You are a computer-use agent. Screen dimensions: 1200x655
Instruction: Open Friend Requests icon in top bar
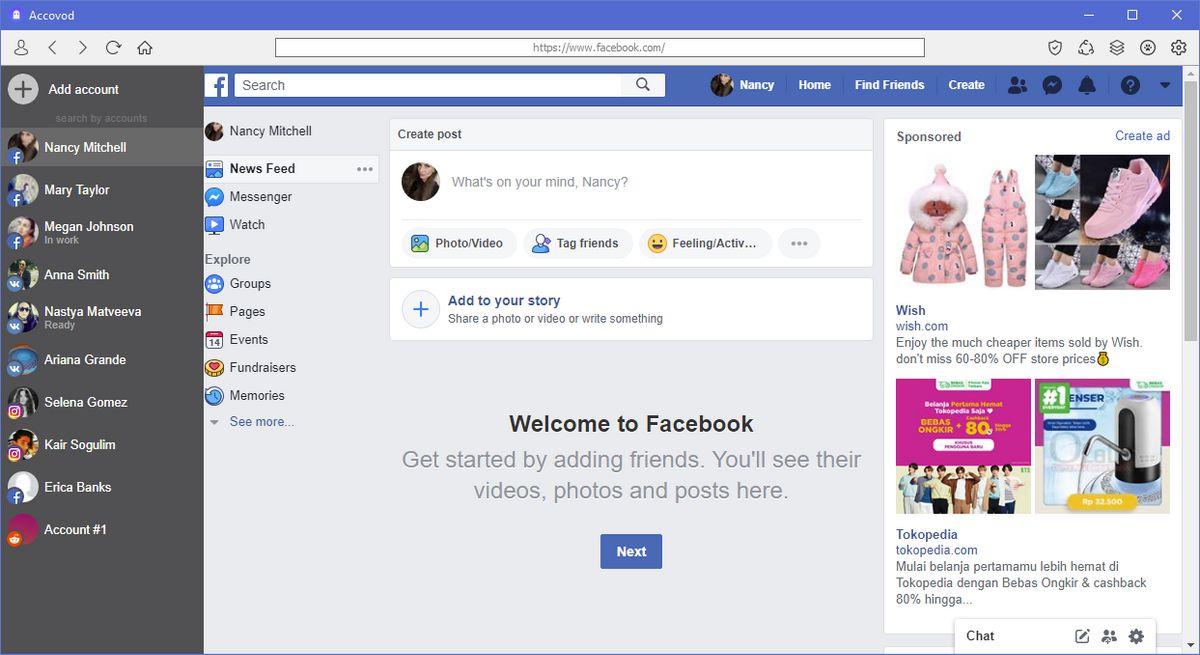coord(1017,85)
